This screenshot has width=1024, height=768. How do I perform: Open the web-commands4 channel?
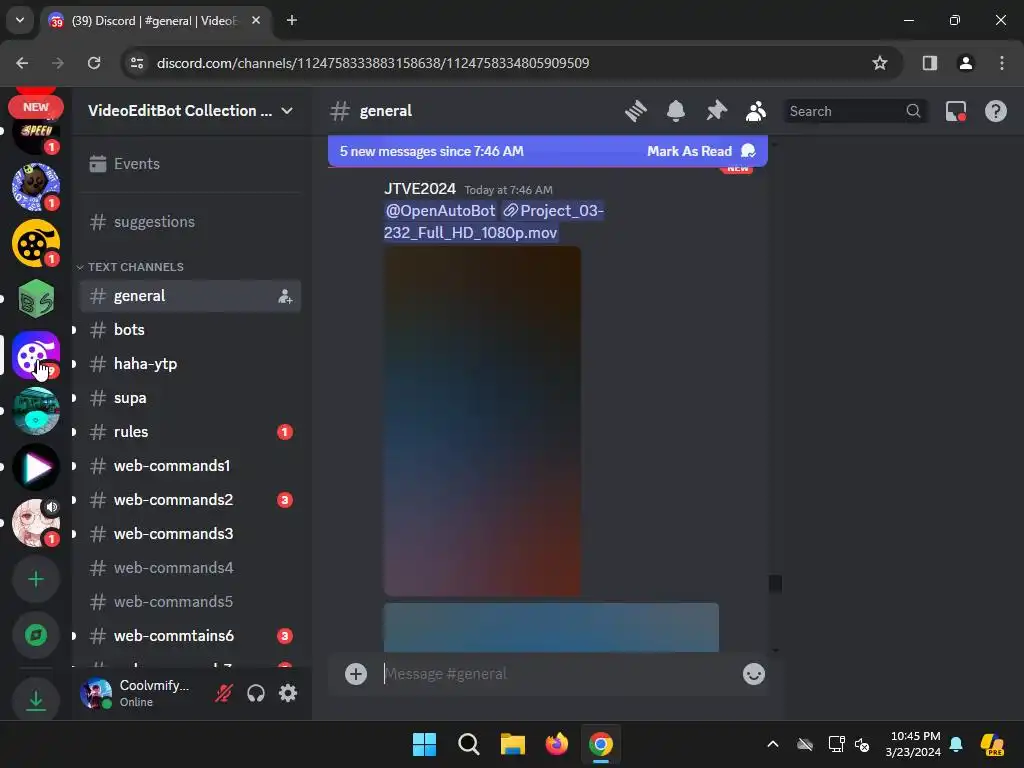[190, 568]
